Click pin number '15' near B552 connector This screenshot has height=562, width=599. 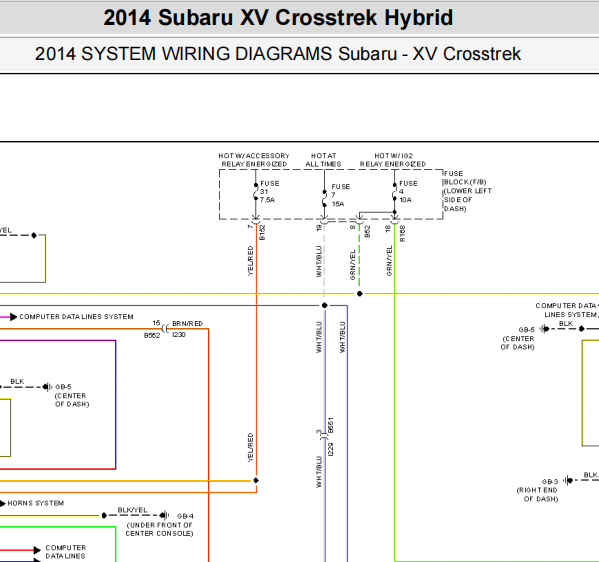coord(156,323)
